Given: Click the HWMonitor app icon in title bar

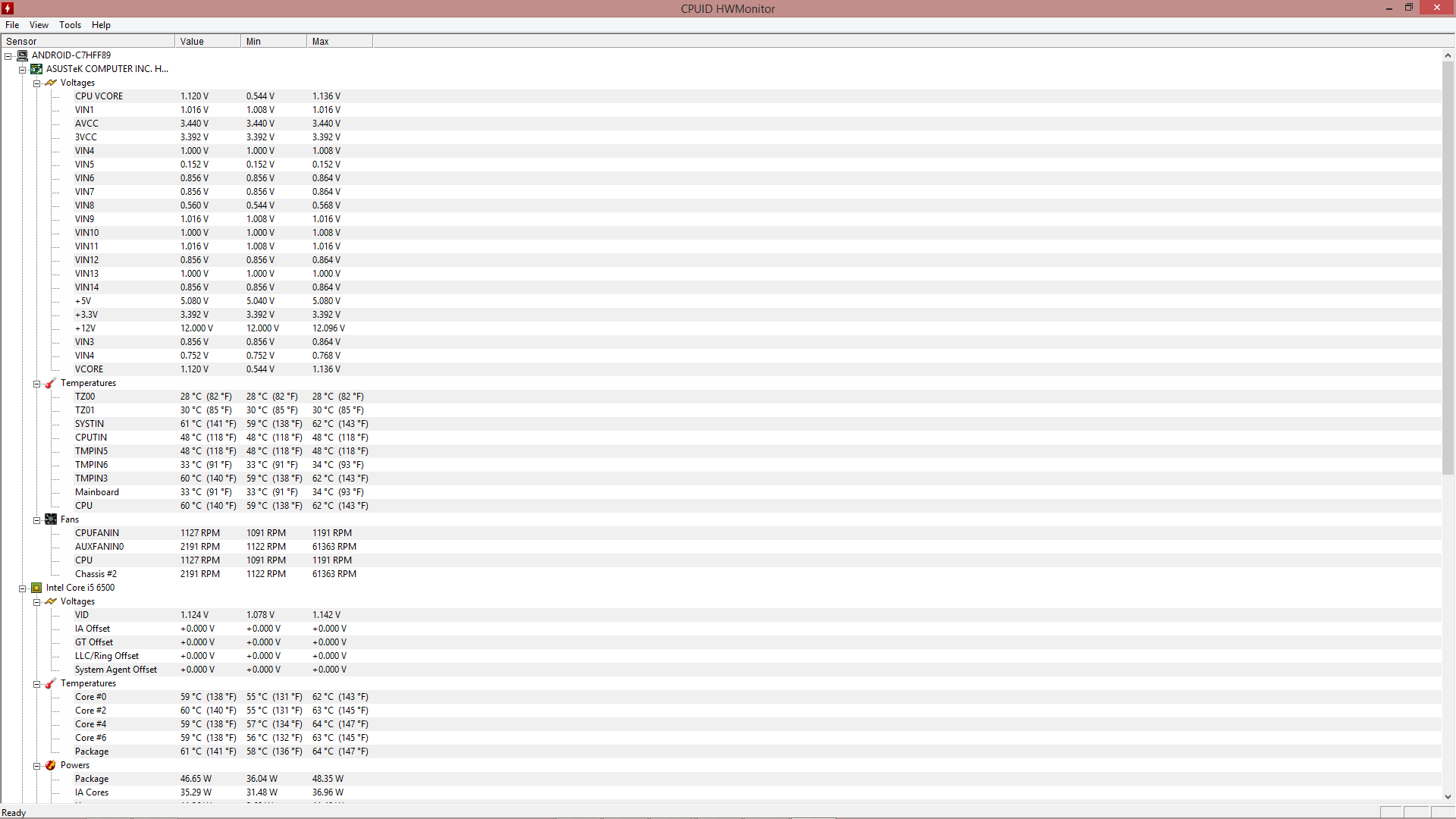Looking at the screenshot, I should [x=8, y=8].
